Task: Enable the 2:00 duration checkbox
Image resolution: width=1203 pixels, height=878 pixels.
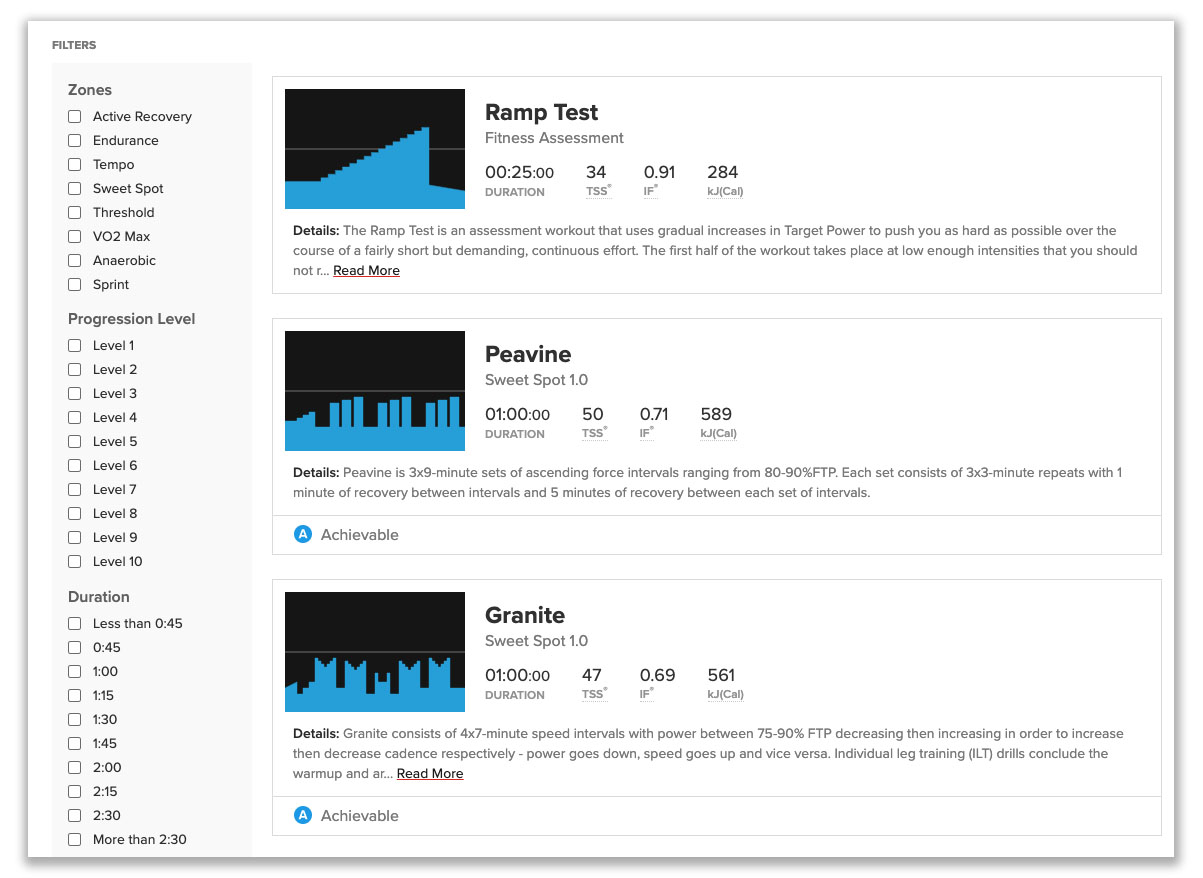Action: (74, 767)
